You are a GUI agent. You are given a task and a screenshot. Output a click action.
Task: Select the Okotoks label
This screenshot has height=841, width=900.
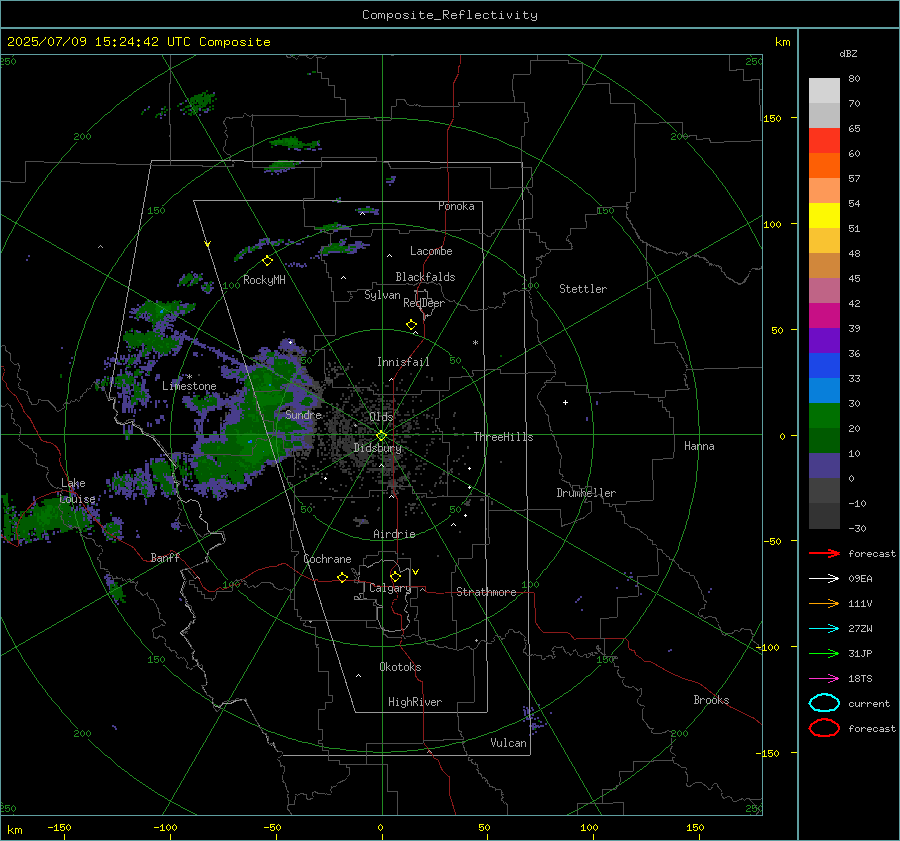point(400,667)
